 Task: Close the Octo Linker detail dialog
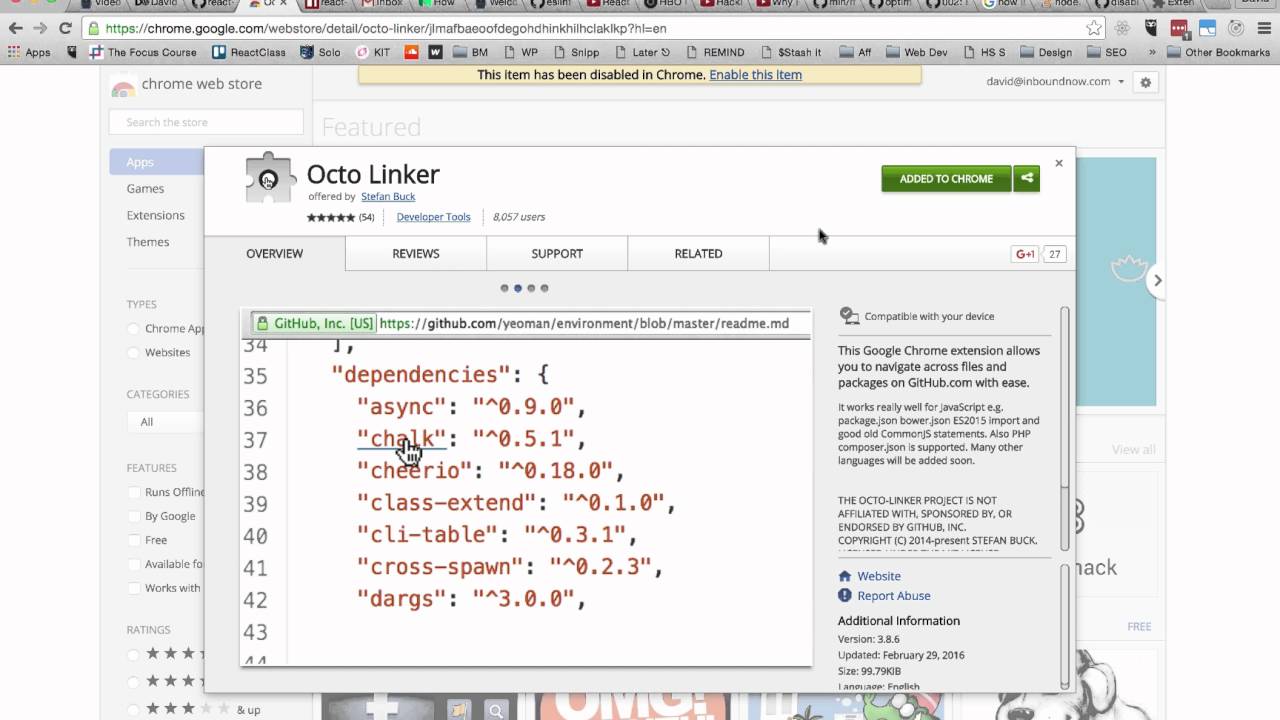click(1059, 163)
